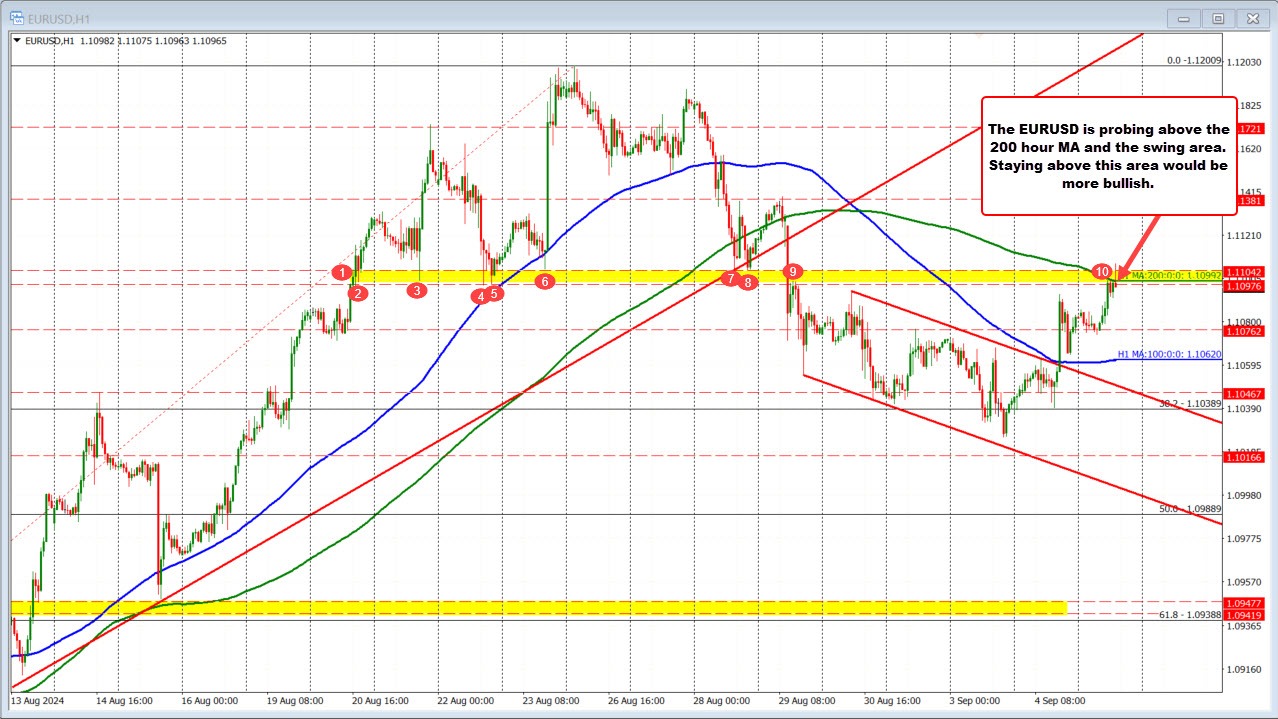Screen dimensions: 1278x719
Task: Minimize the chart window
Action: [x=1182, y=17]
